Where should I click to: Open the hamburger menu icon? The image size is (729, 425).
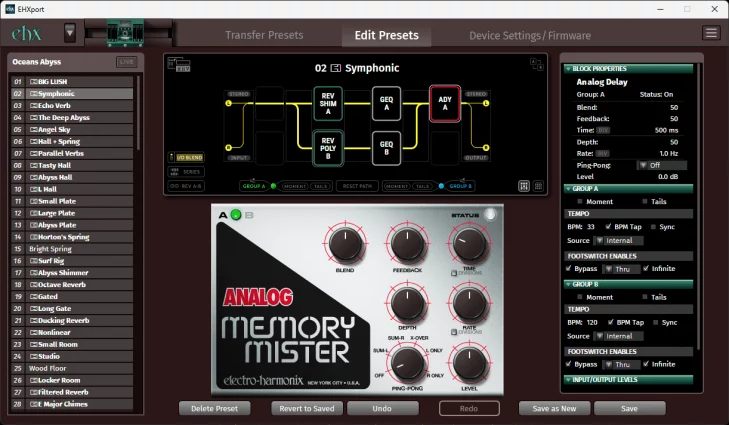[x=711, y=33]
